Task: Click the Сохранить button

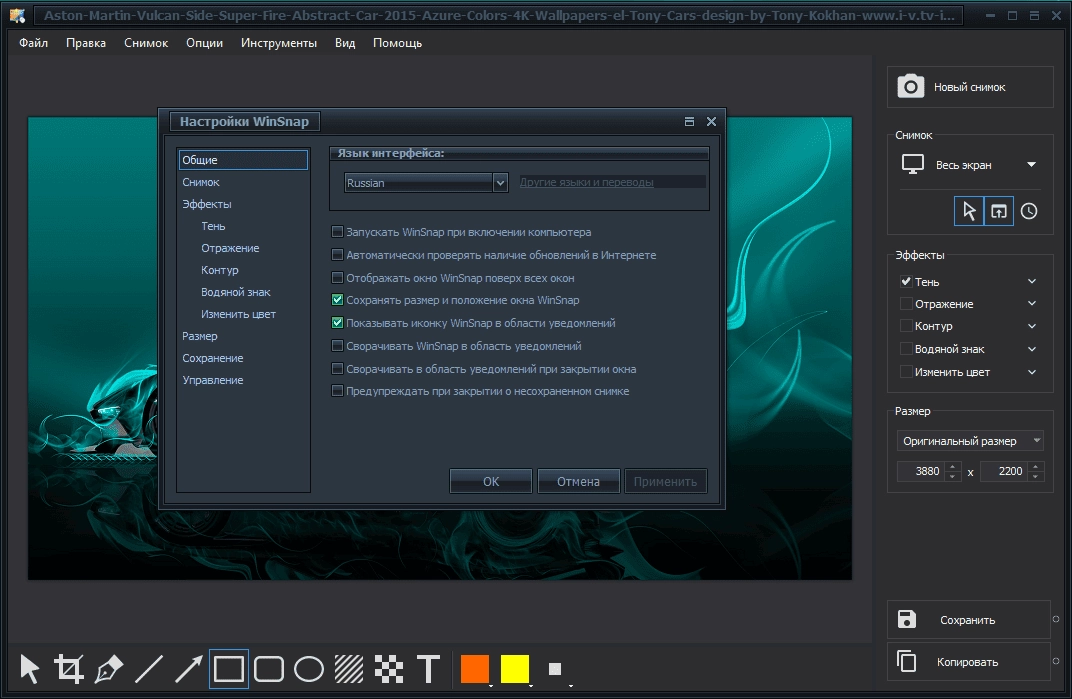Action: point(969,620)
